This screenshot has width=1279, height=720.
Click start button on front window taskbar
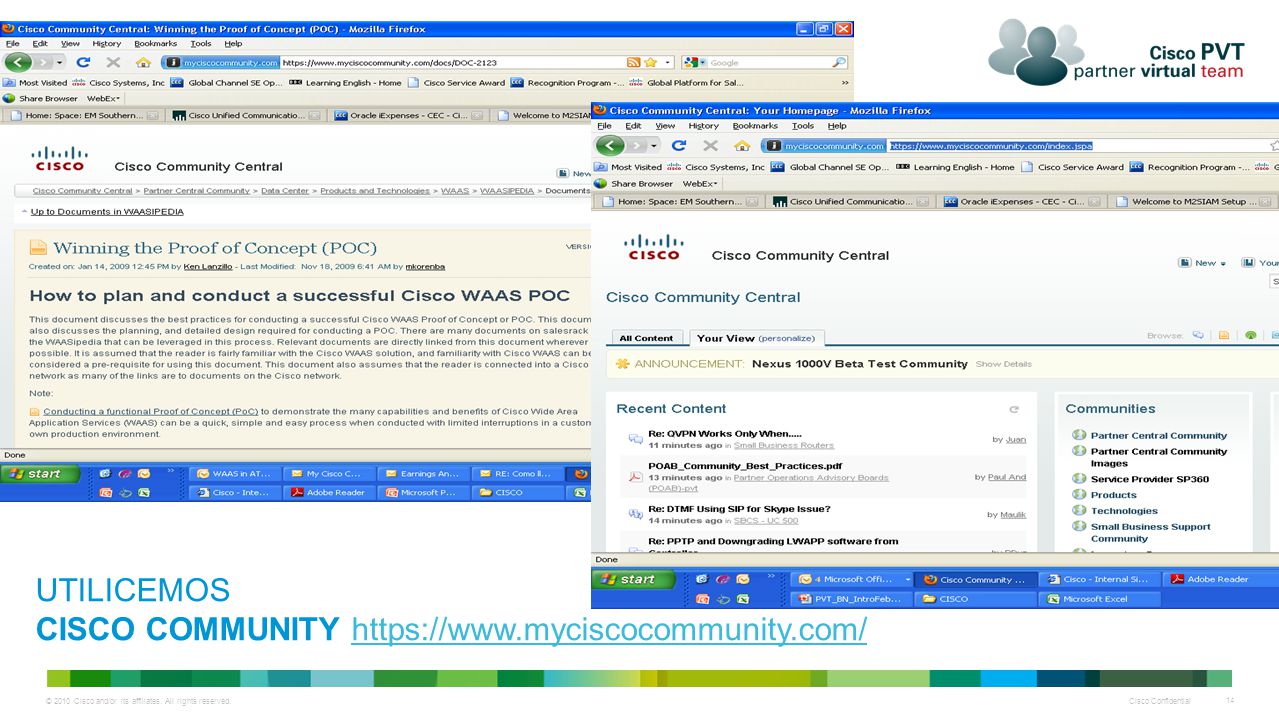point(631,579)
